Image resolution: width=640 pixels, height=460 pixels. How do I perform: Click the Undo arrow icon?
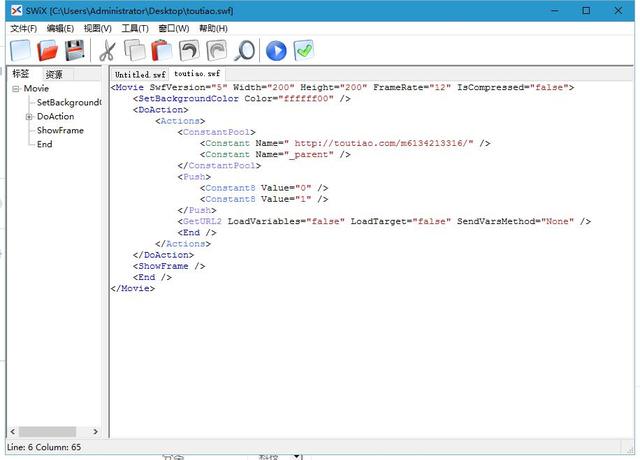pyautogui.click(x=189, y=50)
